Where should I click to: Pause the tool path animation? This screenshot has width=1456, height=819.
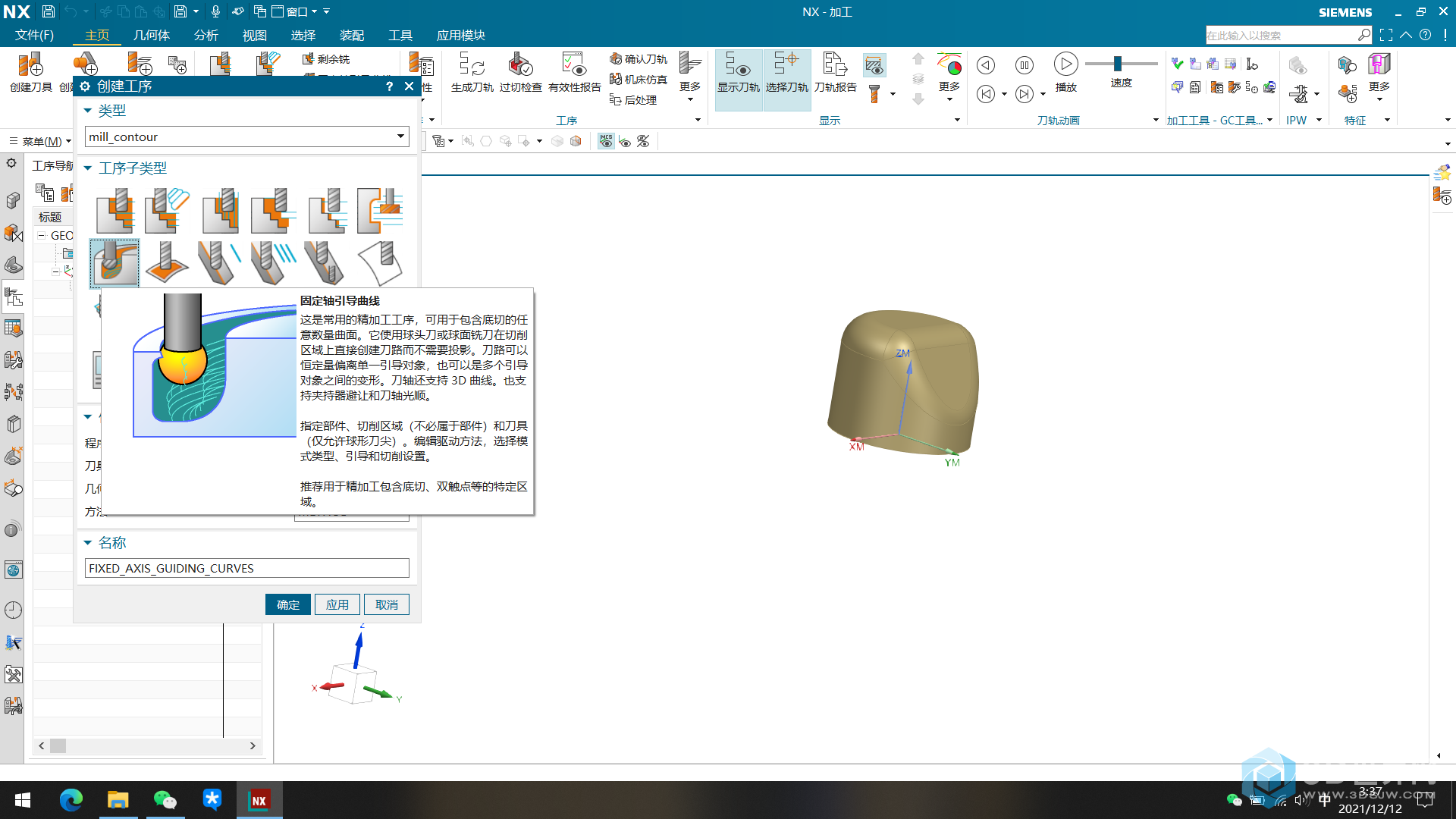1025,65
